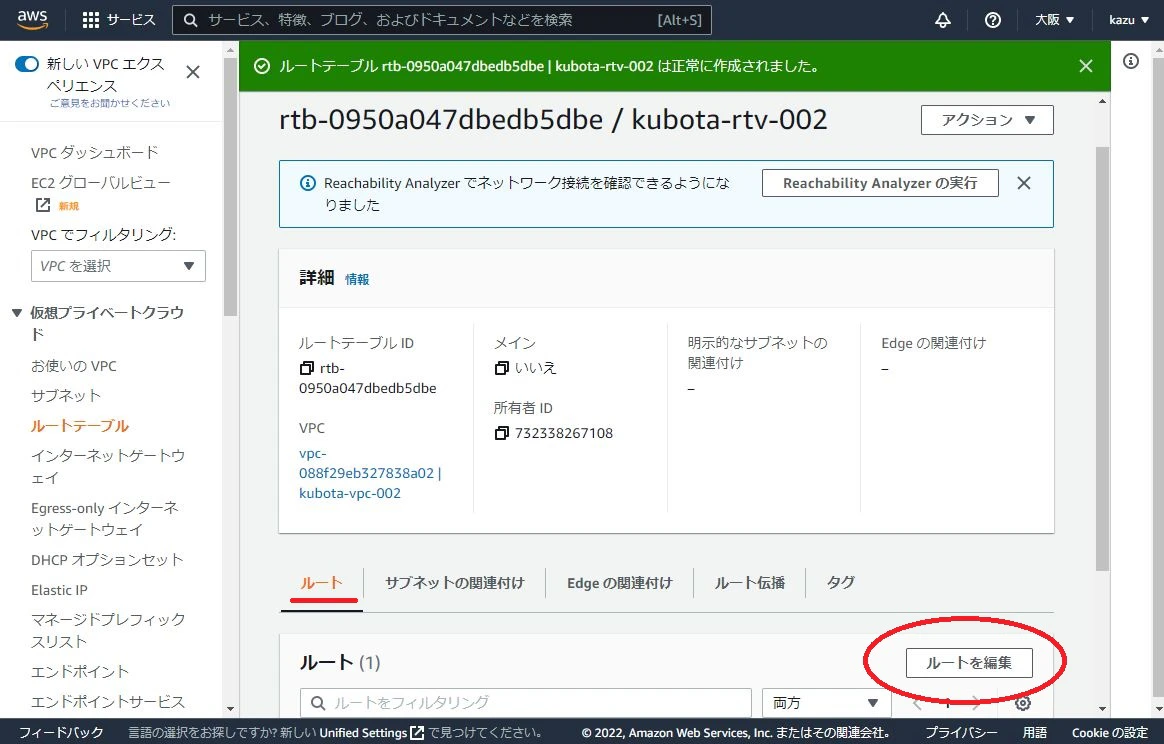Copy the owner ID 732338267108 icon

[x=502, y=433]
